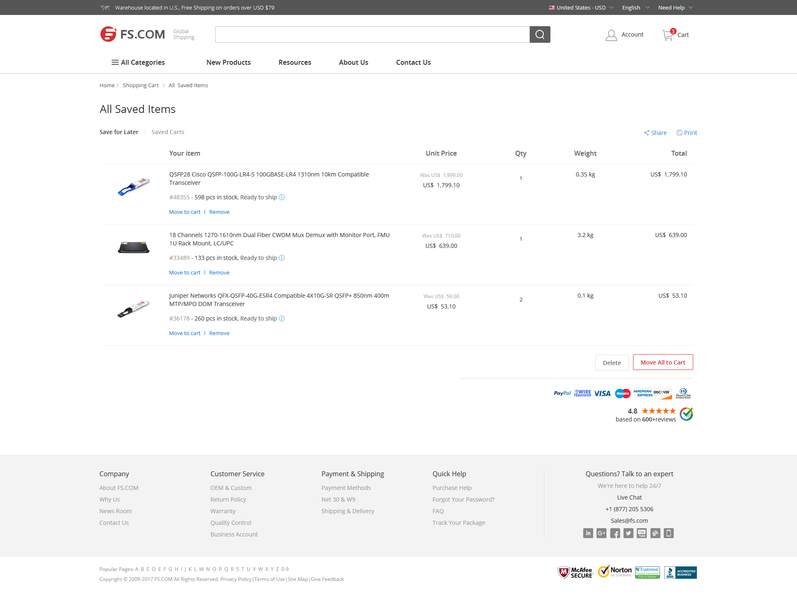Open New Products menu item

tap(228, 63)
